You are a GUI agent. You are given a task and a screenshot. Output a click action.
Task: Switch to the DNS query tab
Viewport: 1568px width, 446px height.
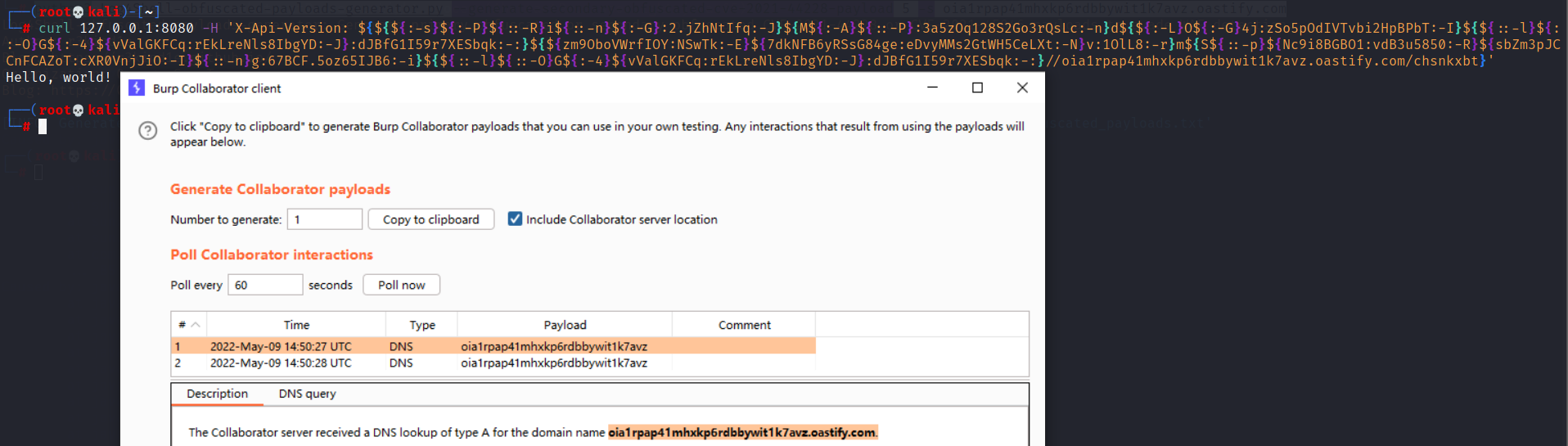click(x=308, y=394)
